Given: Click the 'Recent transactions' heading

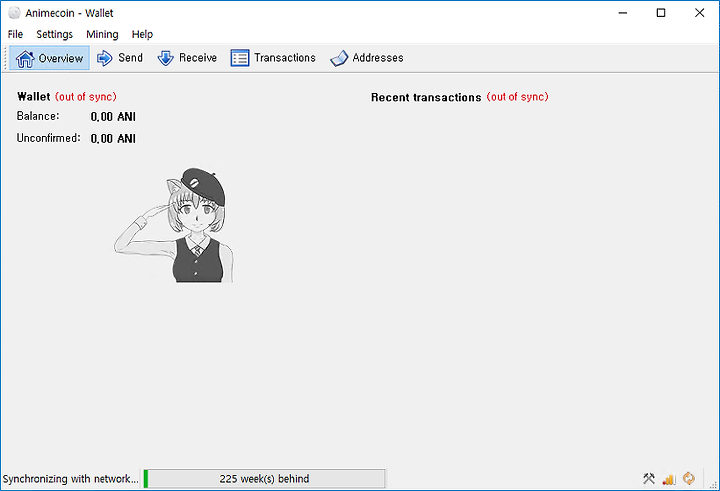Looking at the screenshot, I should pos(426,97).
